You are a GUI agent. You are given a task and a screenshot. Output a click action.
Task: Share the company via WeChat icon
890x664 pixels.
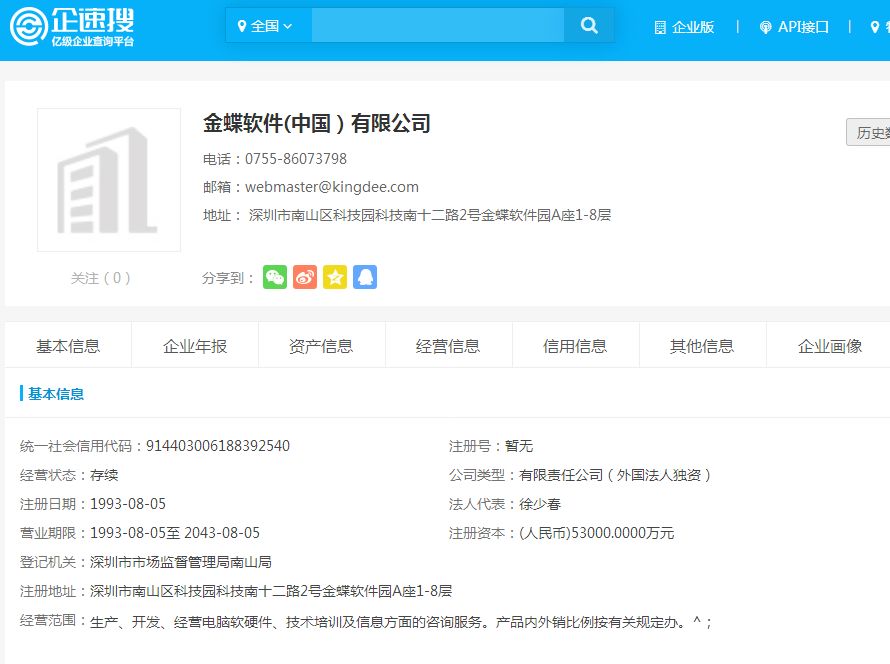[x=274, y=277]
